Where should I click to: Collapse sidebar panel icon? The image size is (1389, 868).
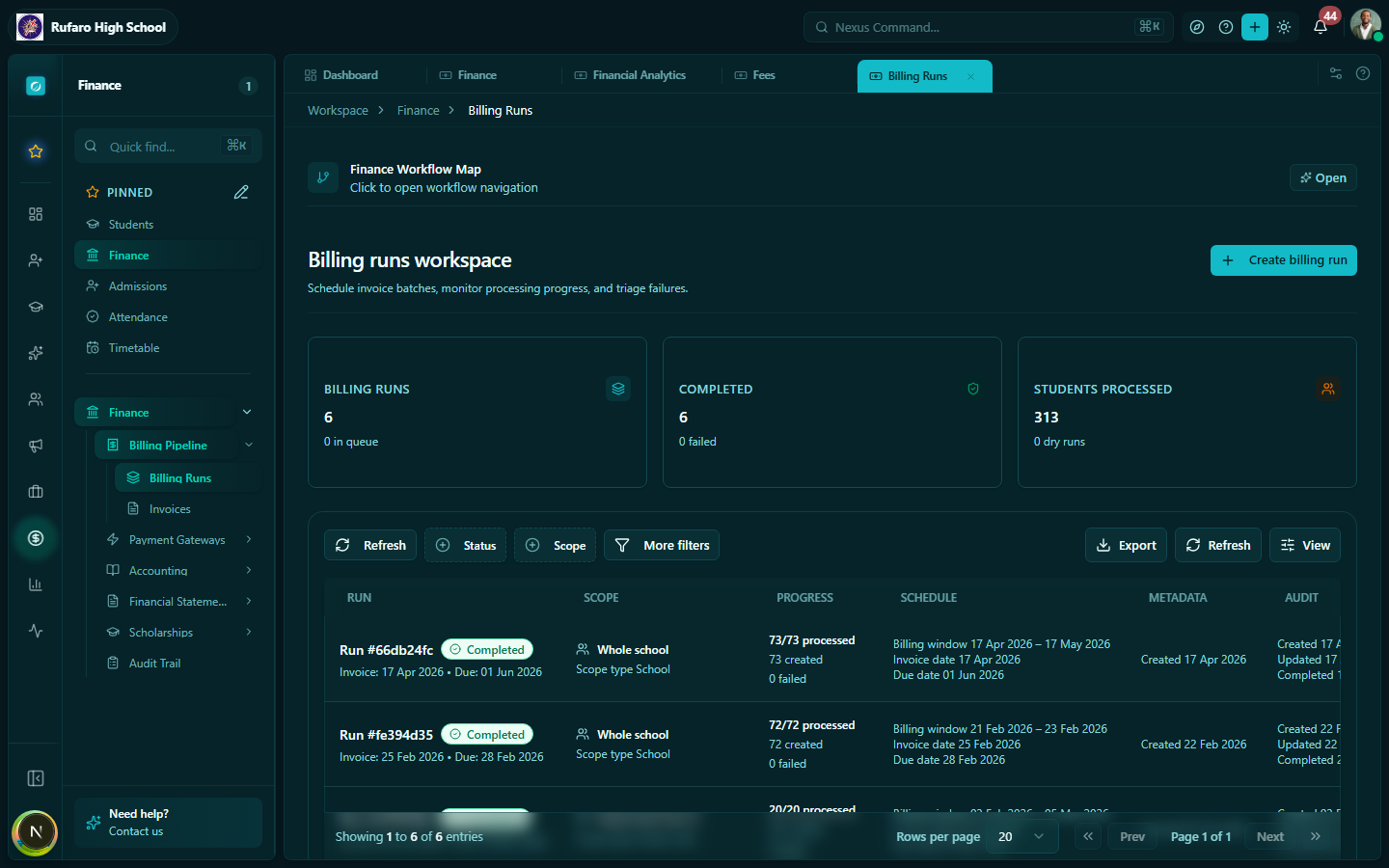pyautogui.click(x=36, y=778)
